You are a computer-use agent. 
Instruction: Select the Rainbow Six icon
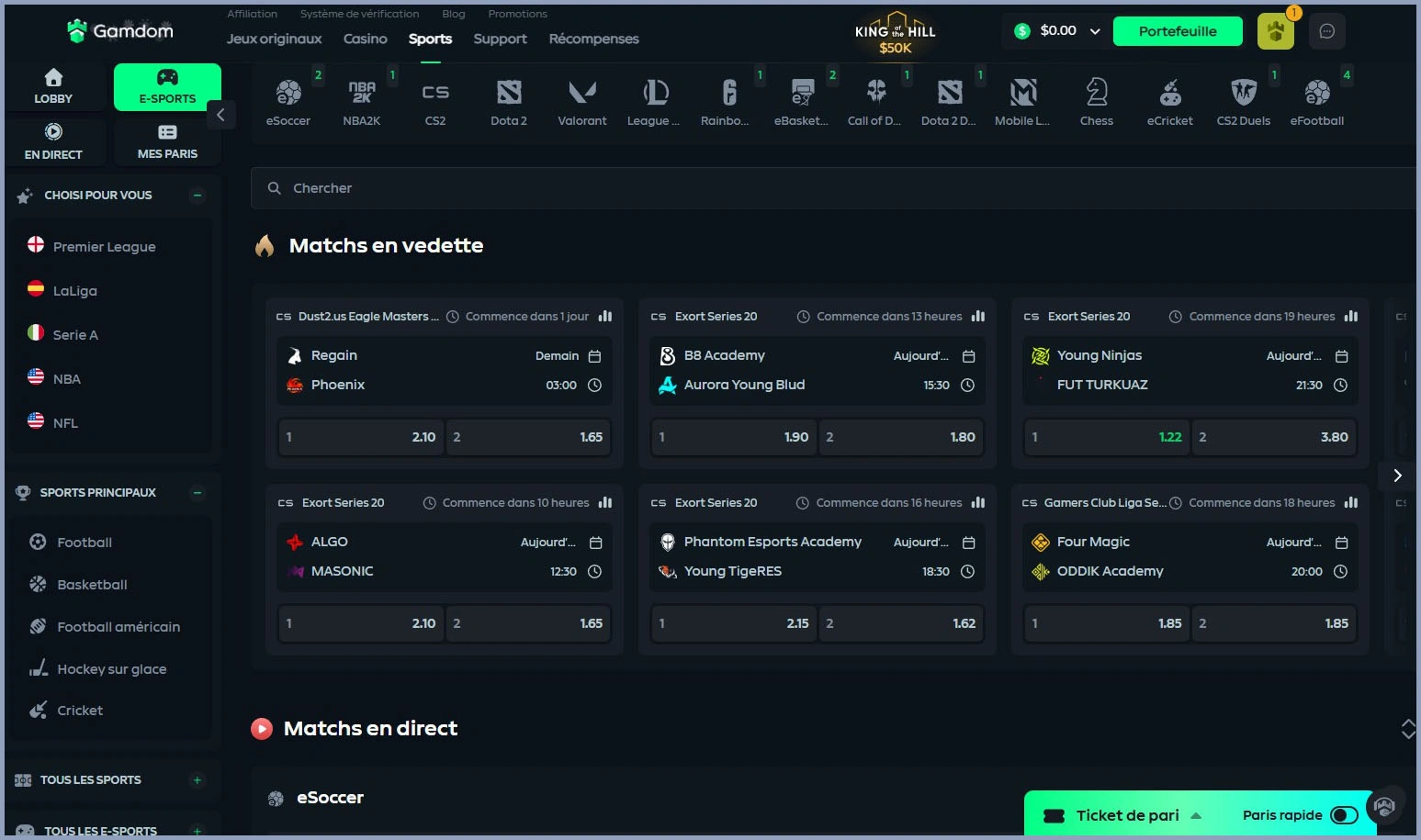coord(729,93)
